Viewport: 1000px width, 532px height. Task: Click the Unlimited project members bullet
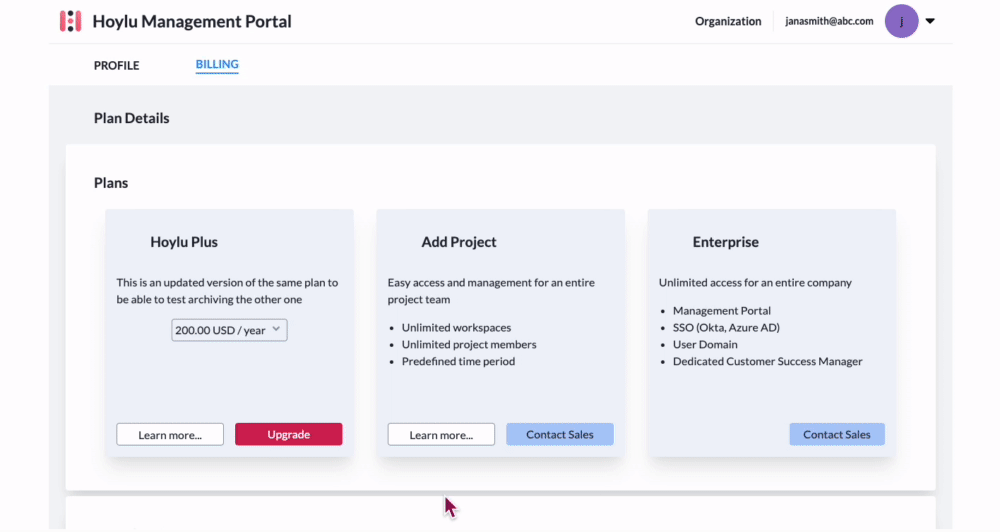pos(469,344)
